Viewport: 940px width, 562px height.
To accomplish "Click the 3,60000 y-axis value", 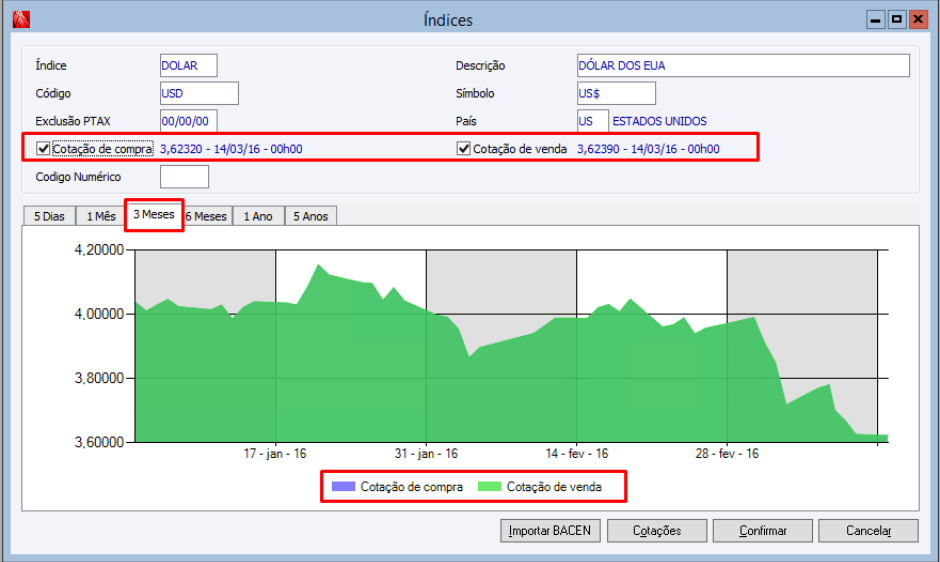I will tap(99, 442).
